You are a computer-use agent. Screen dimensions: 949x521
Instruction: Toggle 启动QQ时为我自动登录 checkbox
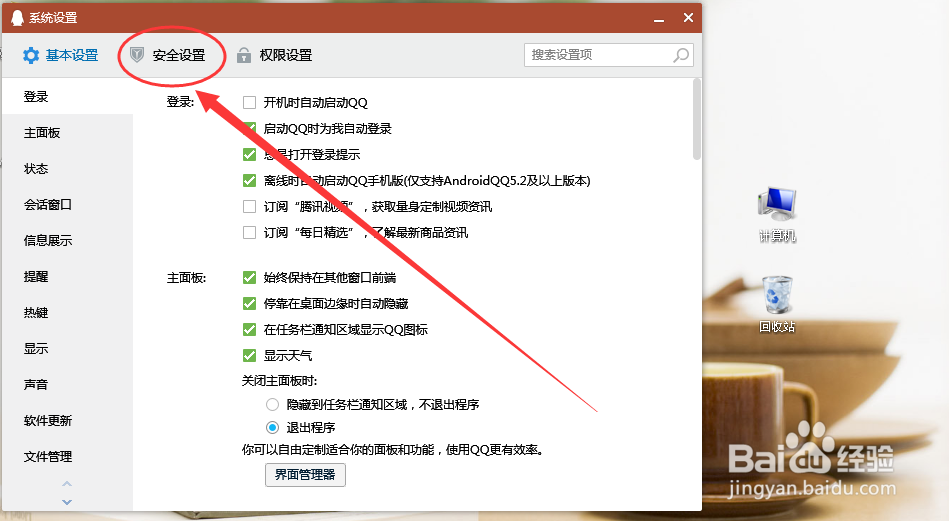pos(249,128)
